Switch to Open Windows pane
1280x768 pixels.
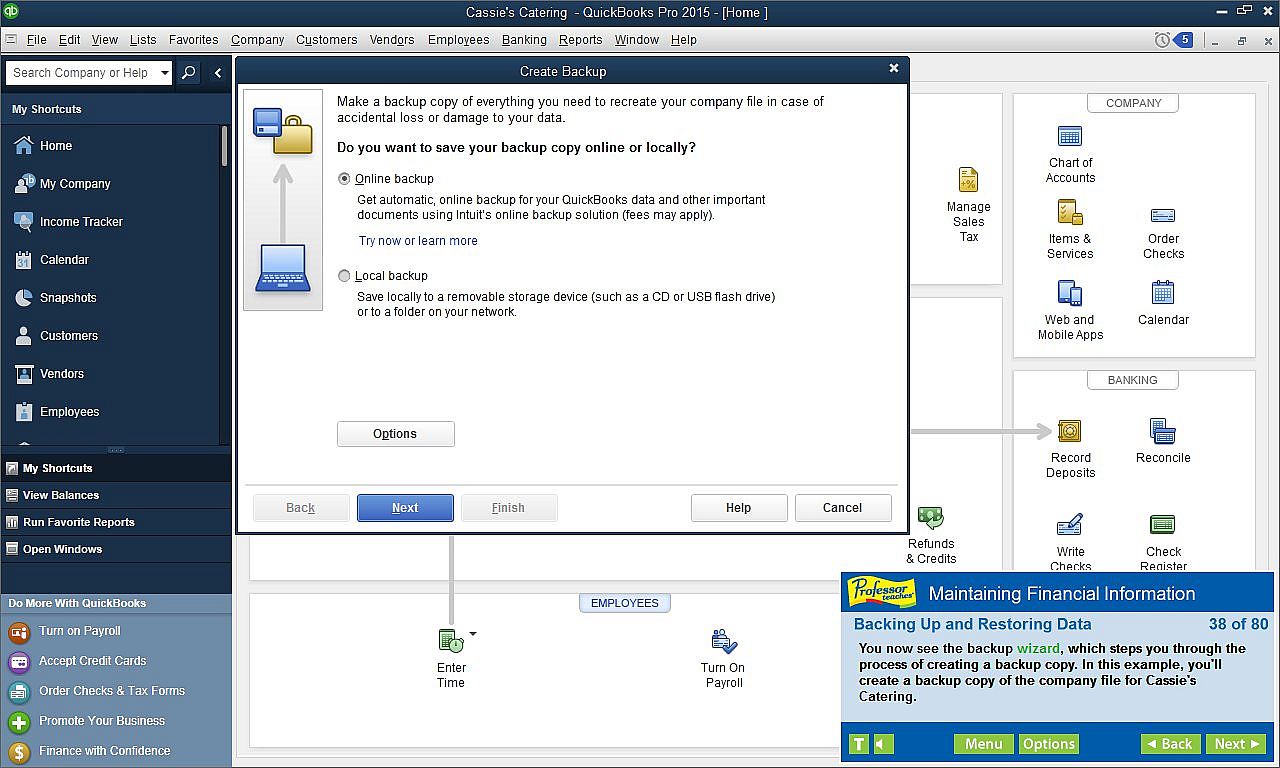[116, 549]
